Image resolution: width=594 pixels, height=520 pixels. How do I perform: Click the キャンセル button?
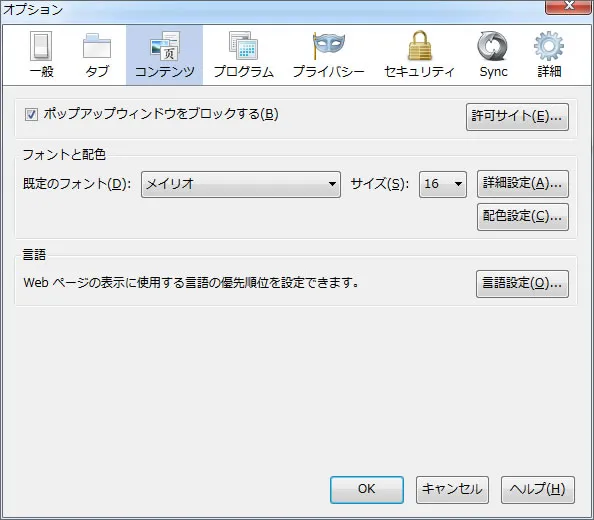click(452, 490)
